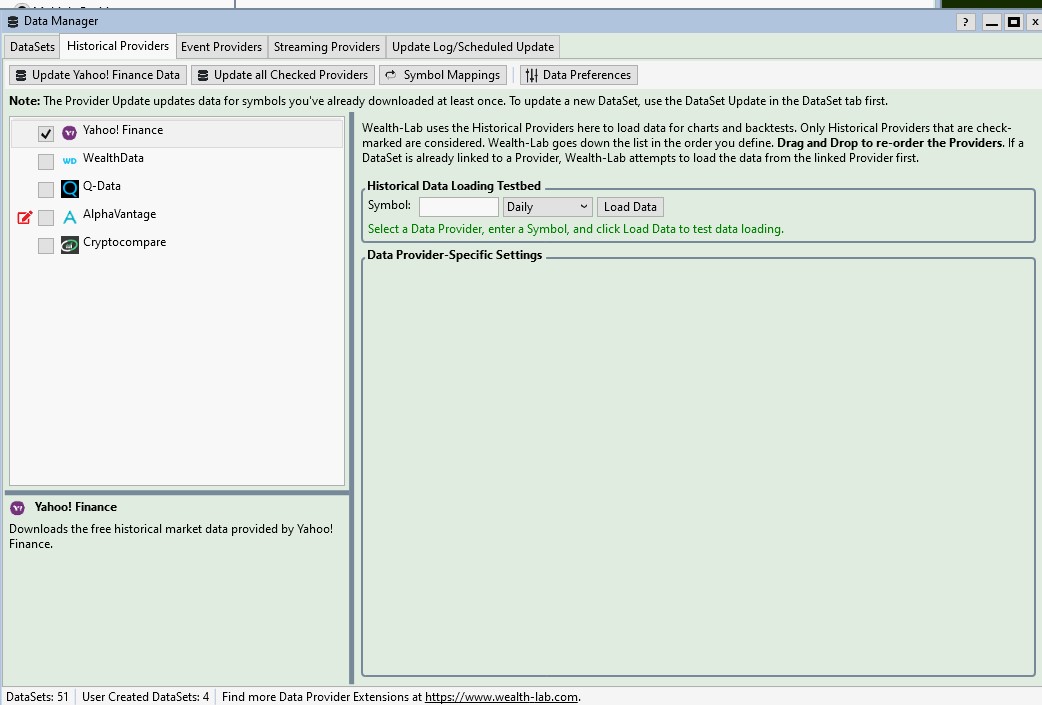The image size is (1042, 705).
Task: Click the AlphaVantage provider icon
Action: 69,217
